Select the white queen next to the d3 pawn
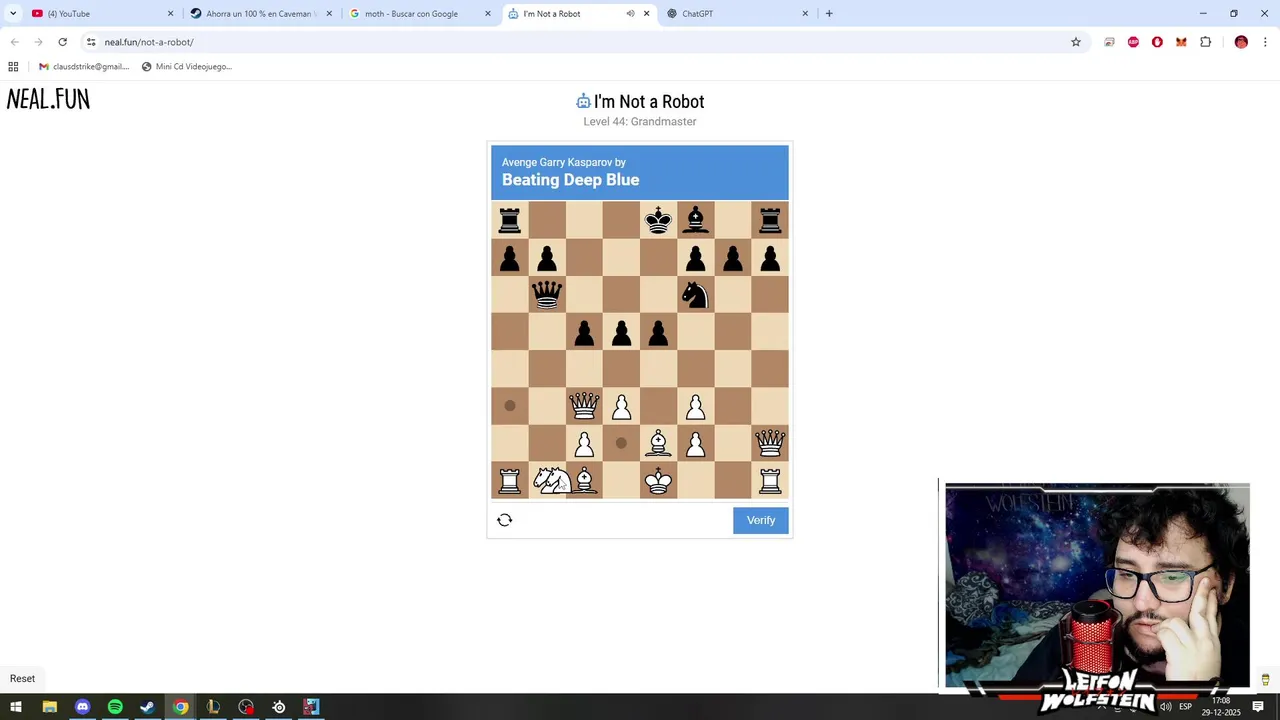 (584, 406)
